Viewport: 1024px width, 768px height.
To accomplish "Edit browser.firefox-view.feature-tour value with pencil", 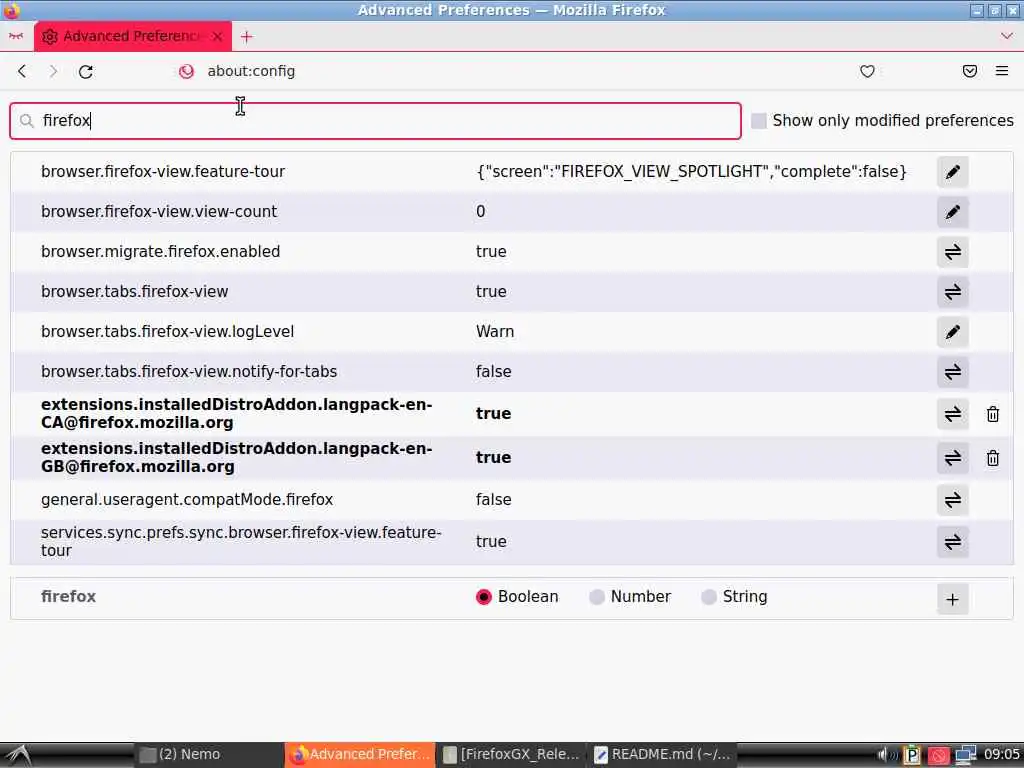I will [x=952, y=172].
